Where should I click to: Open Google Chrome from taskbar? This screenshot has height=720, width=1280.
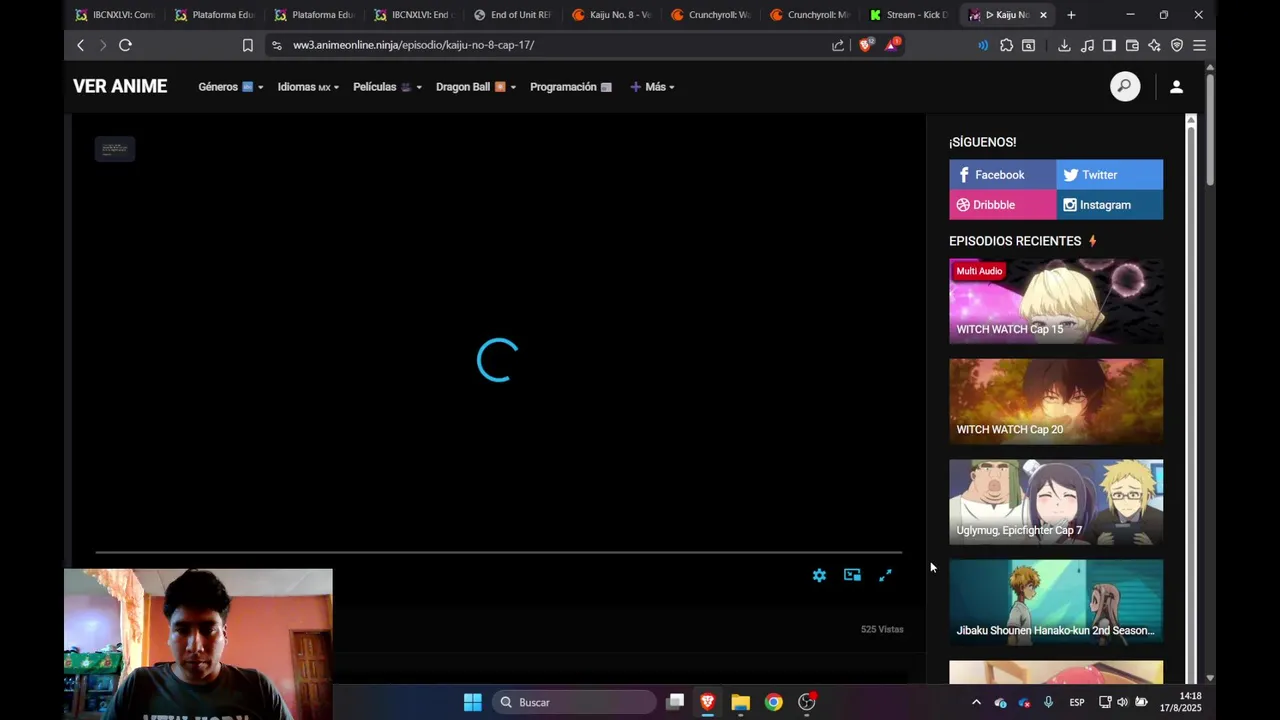click(773, 702)
